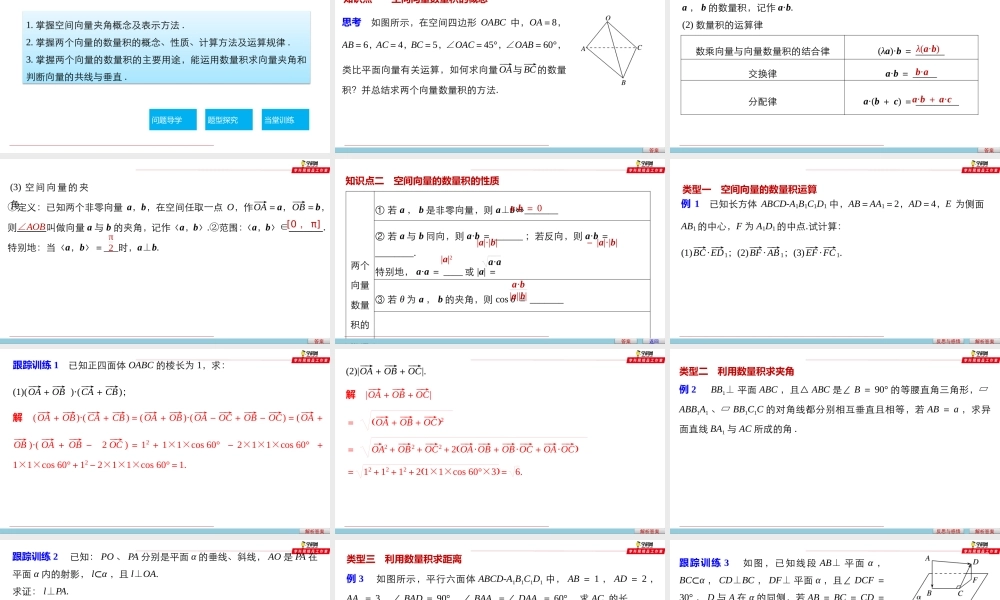Click the red 解 label in 跟踪训练1 slide
The width and height of the screenshot is (1000, 600).
click(18, 418)
